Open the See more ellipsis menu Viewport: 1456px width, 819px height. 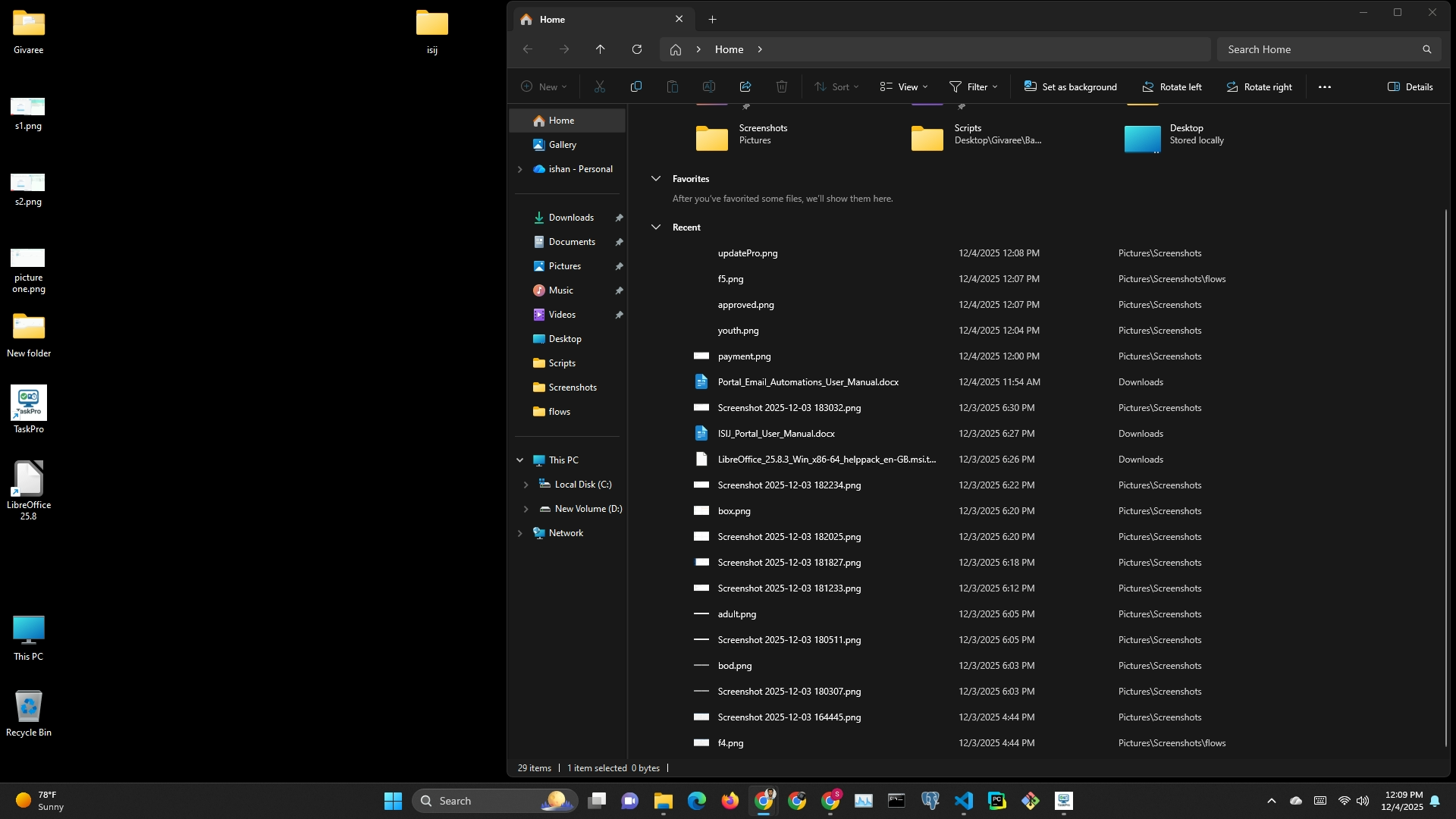(x=1325, y=86)
